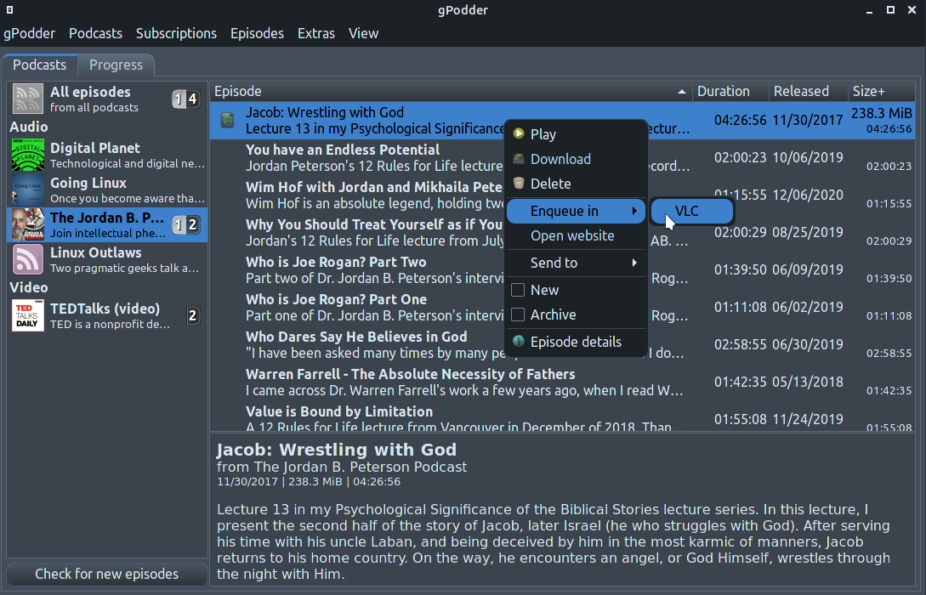Click Check for new episodes button
926x595 pixels.
pyautogui.click(x=107, y=574)
